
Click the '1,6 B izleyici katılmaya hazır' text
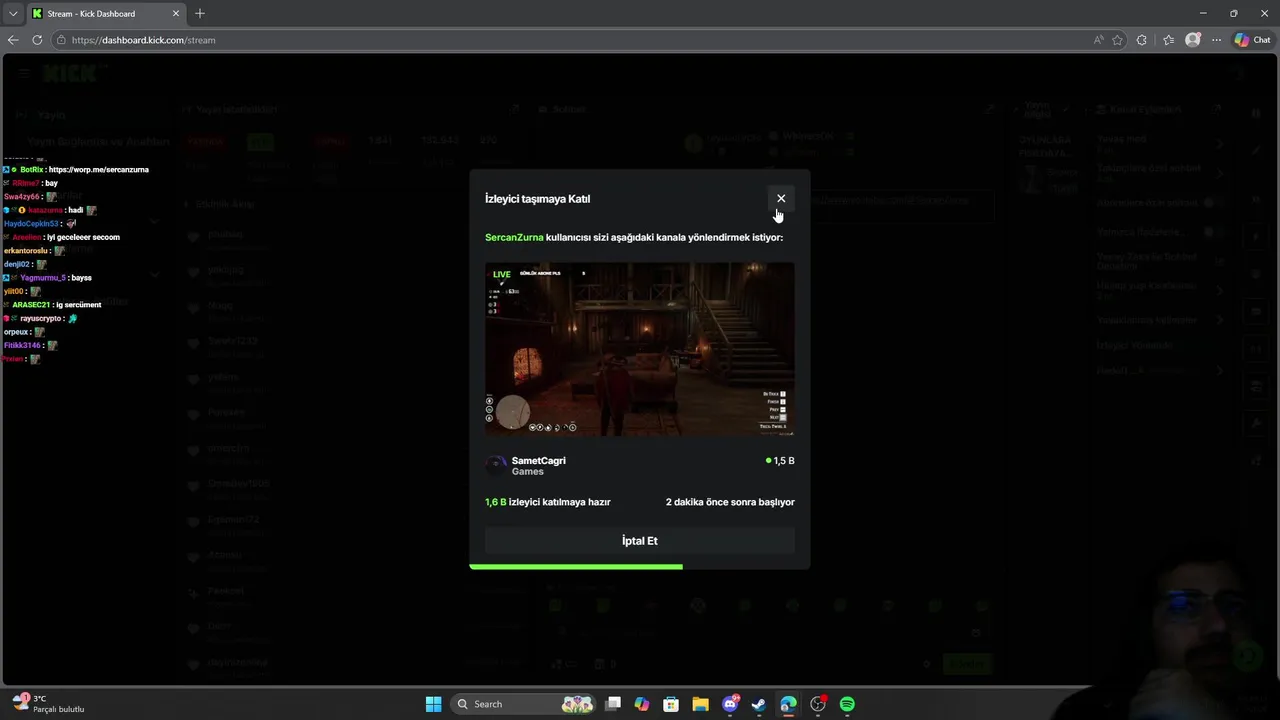[x=548, y=502]
